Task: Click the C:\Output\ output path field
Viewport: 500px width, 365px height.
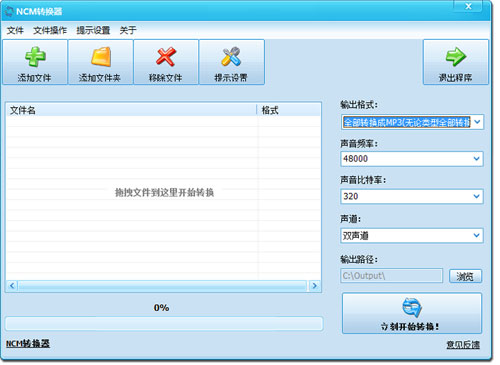Action: click(x=391, y=276)
